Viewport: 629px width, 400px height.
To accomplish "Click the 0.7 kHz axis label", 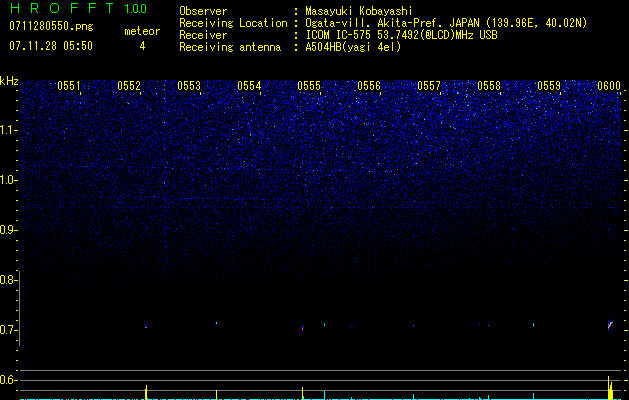I will (x=8, y=330).
